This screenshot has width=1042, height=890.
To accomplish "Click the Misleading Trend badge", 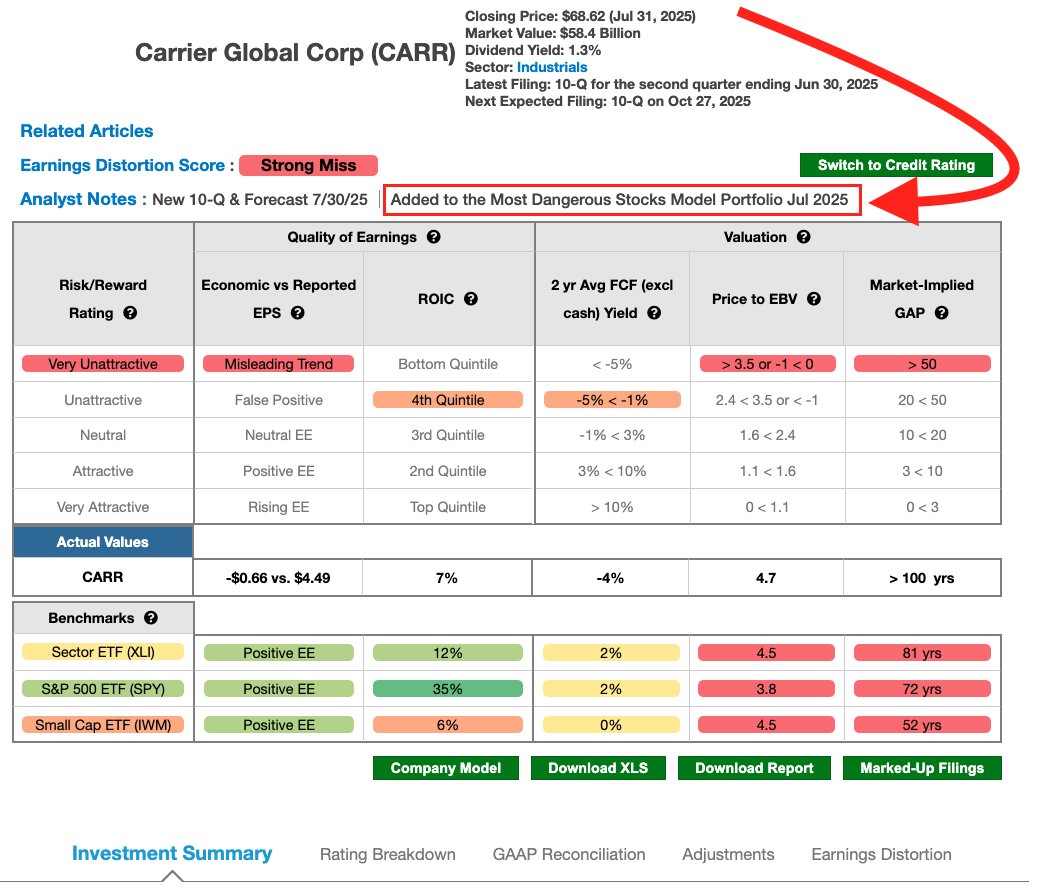I will tap(278, 364).
